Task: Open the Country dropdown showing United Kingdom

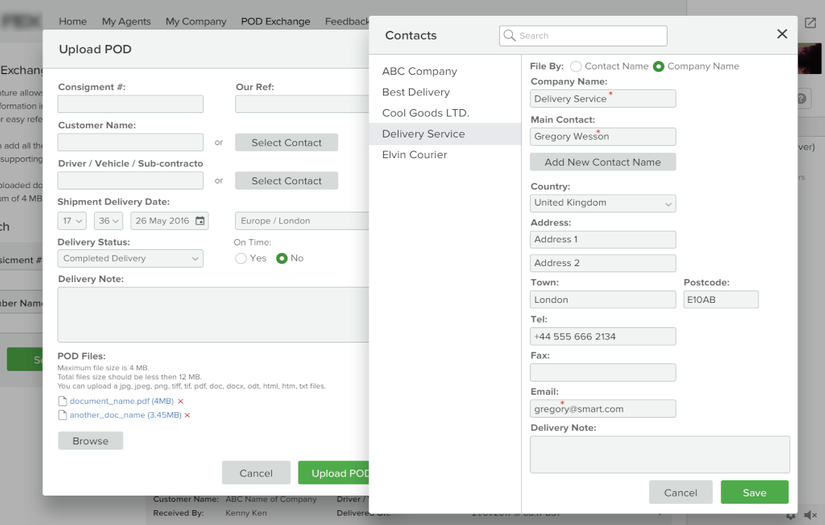Action: click(603, 203)
